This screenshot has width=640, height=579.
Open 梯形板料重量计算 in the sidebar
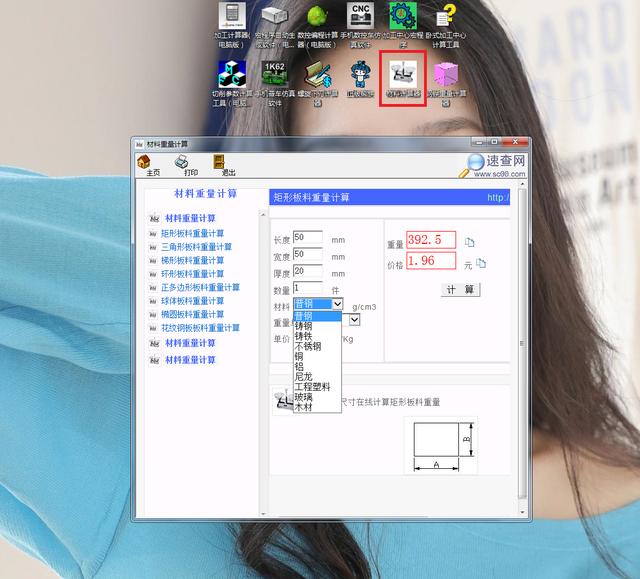(x=192, y=260)
